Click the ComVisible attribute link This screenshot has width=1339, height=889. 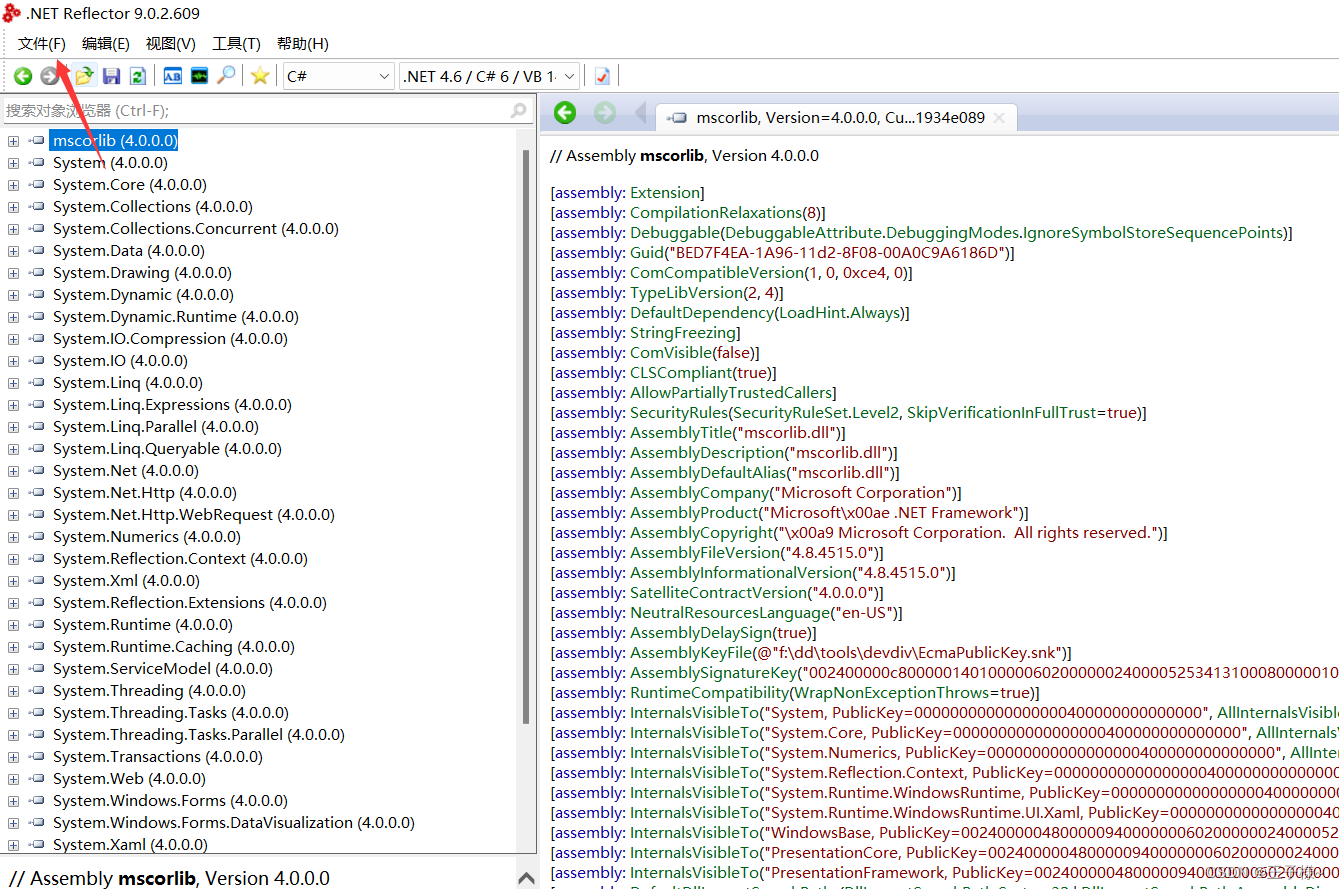670,353
